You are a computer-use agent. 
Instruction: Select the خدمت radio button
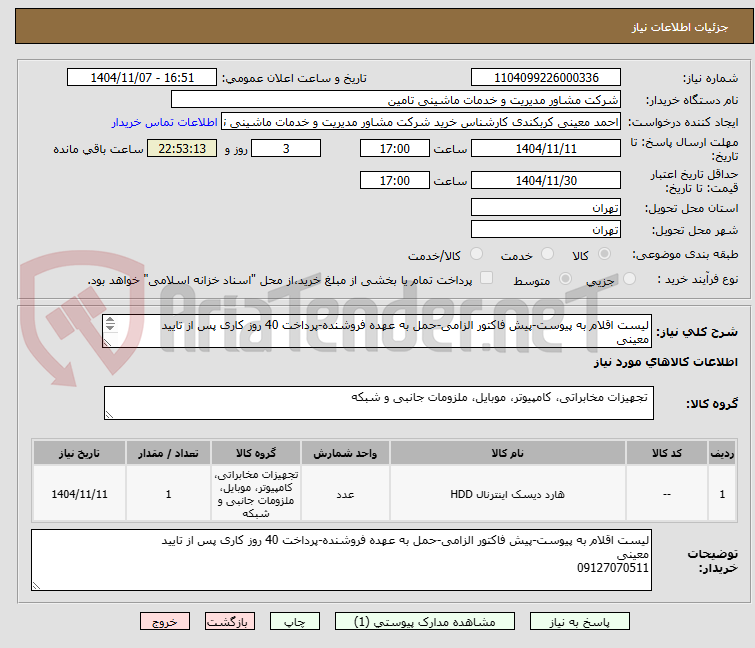547,254
